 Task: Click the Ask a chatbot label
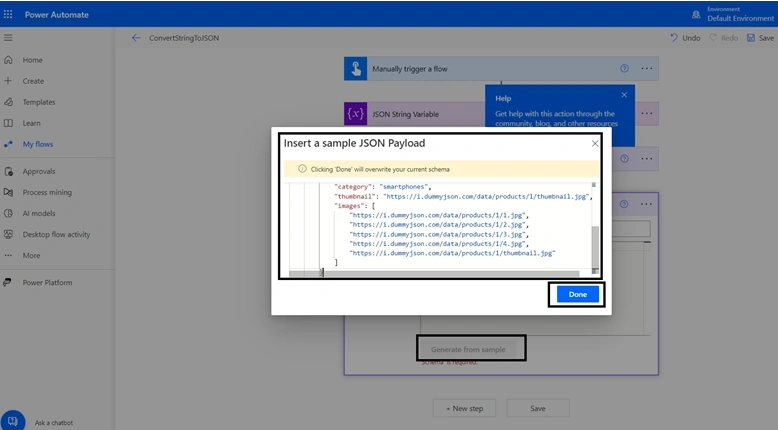(54, 423)
